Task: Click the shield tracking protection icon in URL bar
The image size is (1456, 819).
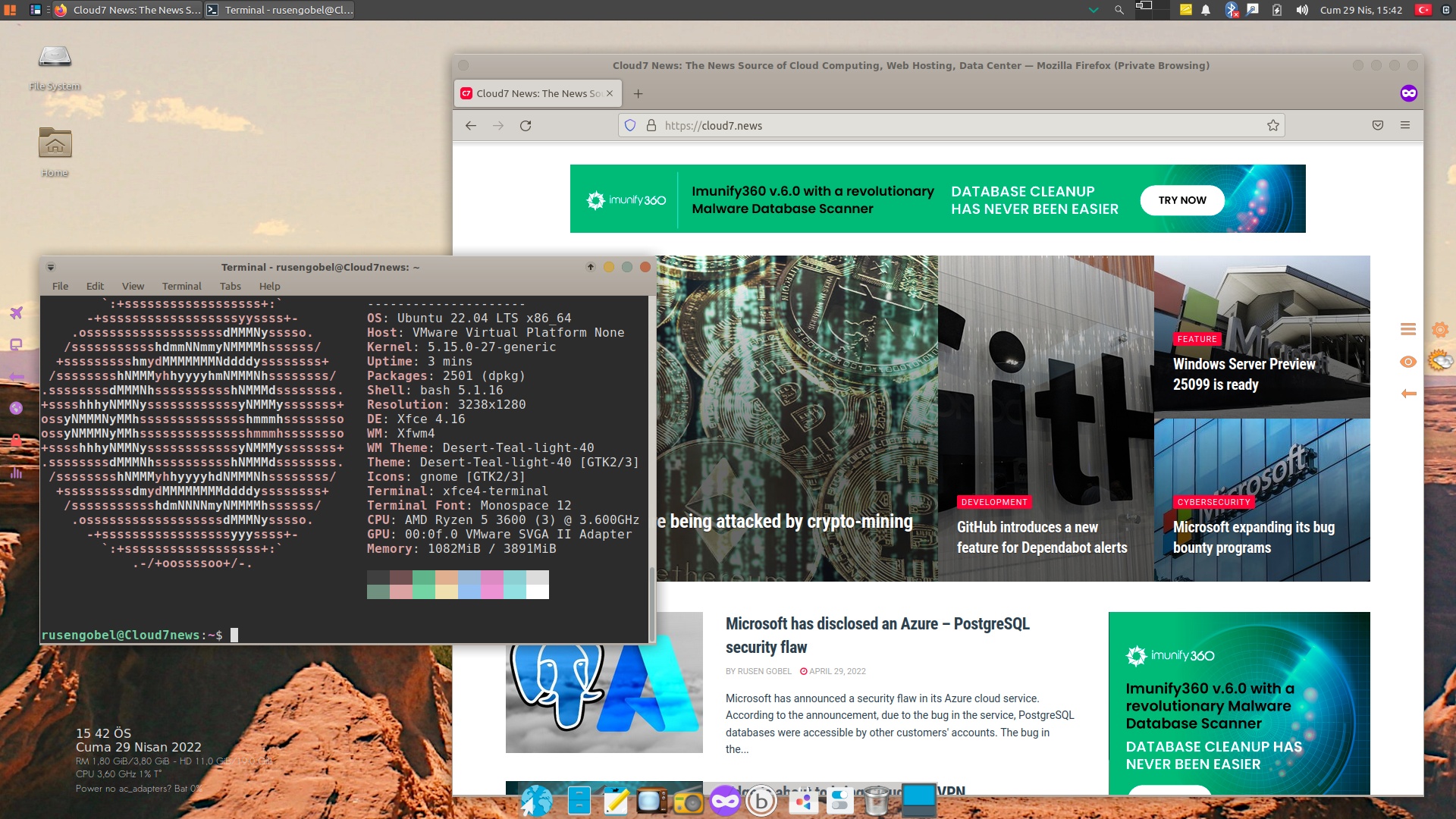Action: (x=630, y=125)
